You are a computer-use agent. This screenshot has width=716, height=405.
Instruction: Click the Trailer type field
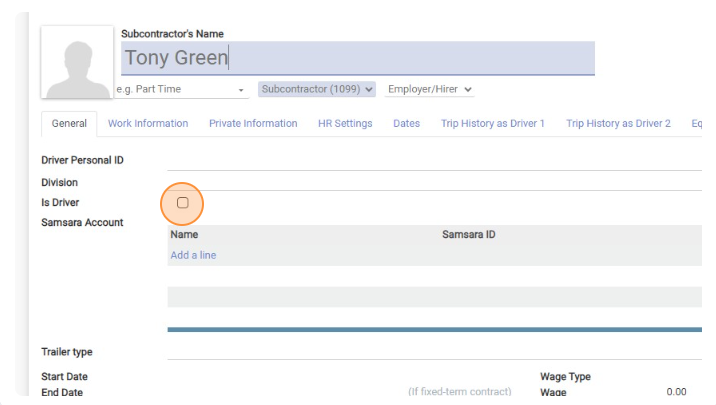tap(434, 352)
